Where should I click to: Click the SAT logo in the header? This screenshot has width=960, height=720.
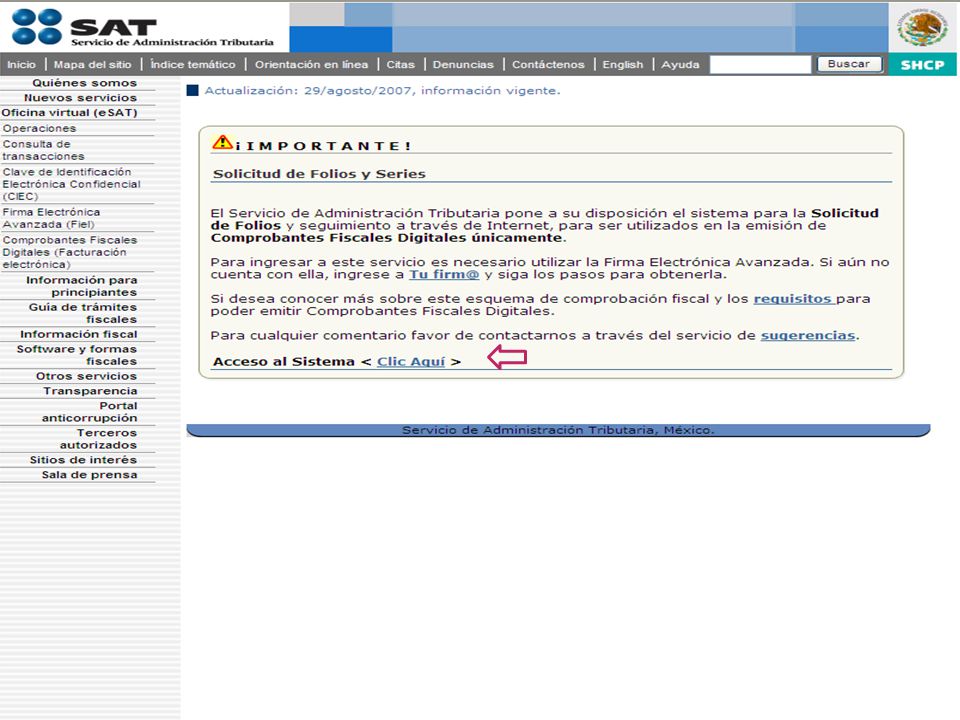[143, 28]
